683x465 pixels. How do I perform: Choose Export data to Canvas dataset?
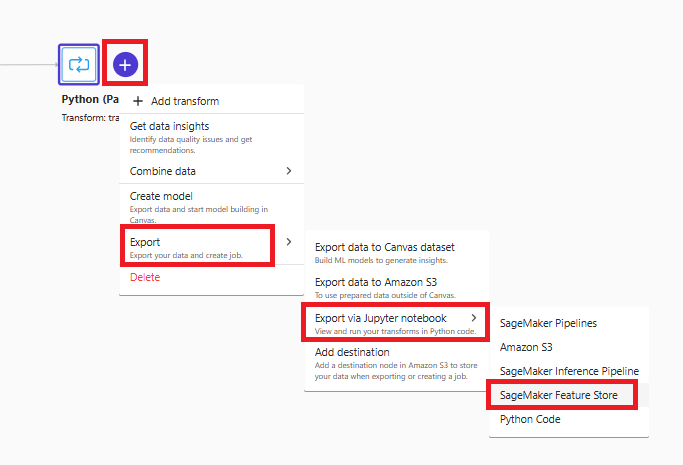coord(396,253)
